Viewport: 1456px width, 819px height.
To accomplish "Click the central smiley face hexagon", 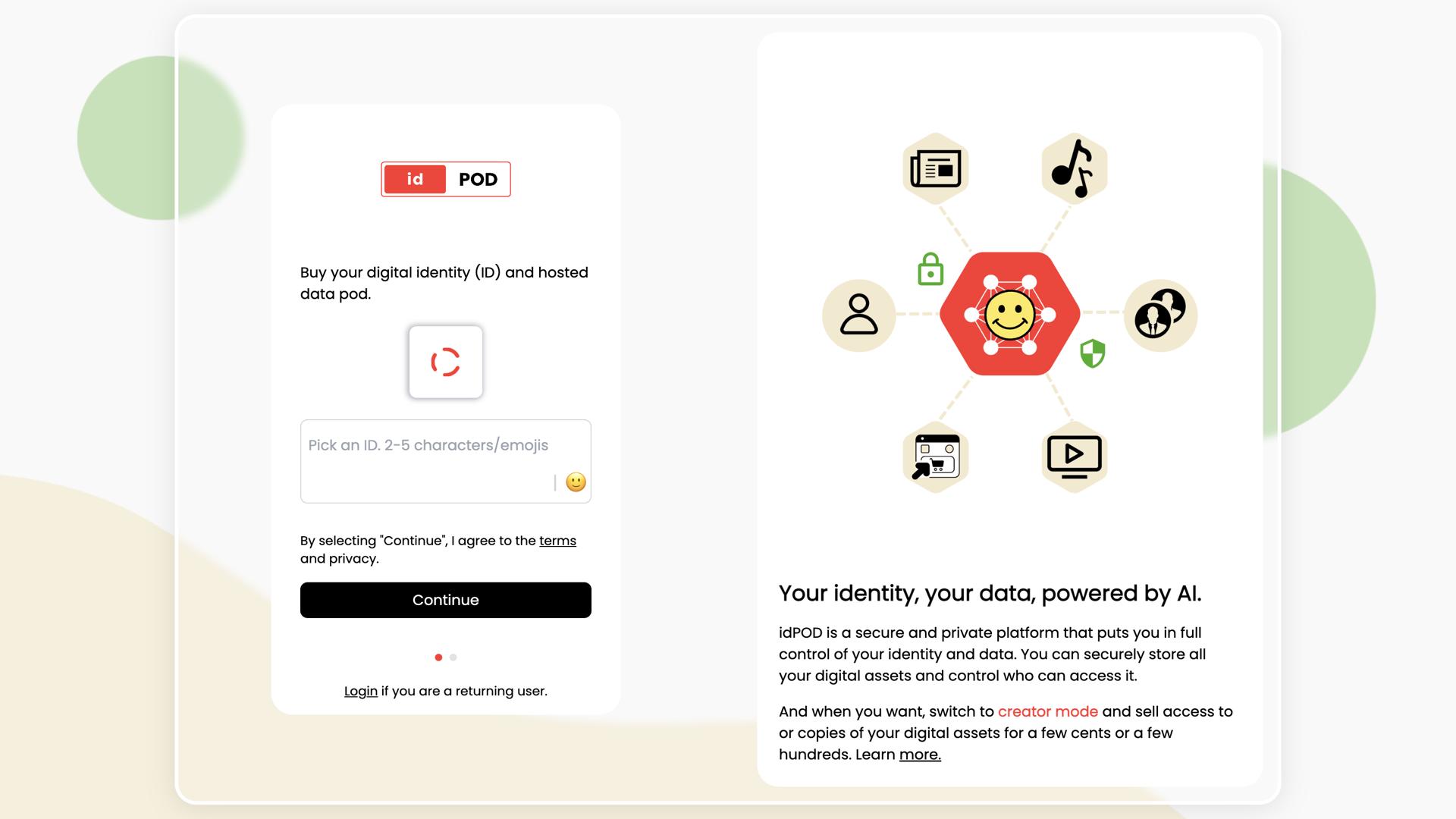I will [x=1009, y=314].
